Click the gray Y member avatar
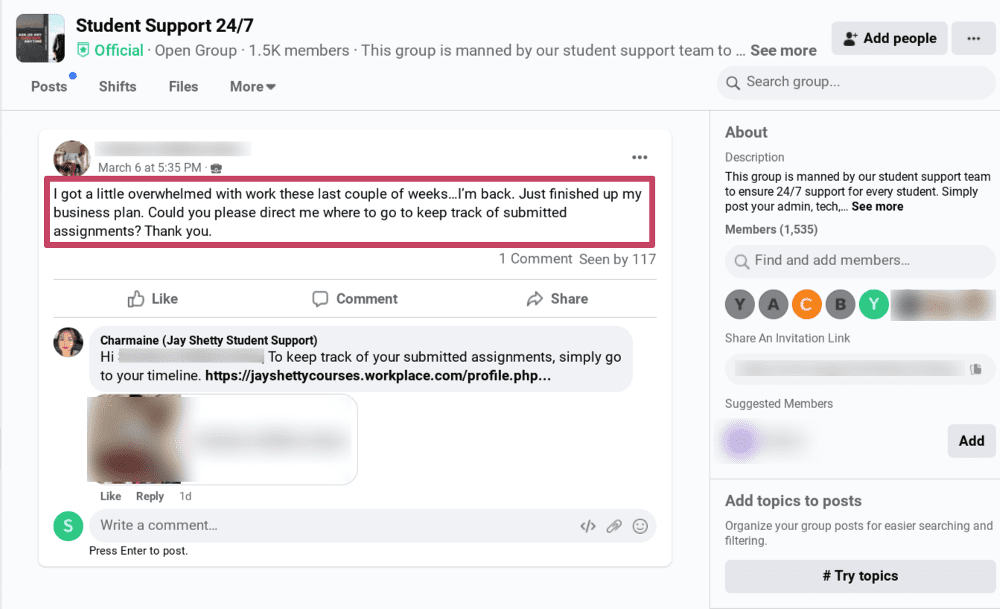The height and width of the screenshot is (609, 1000). 740,305
